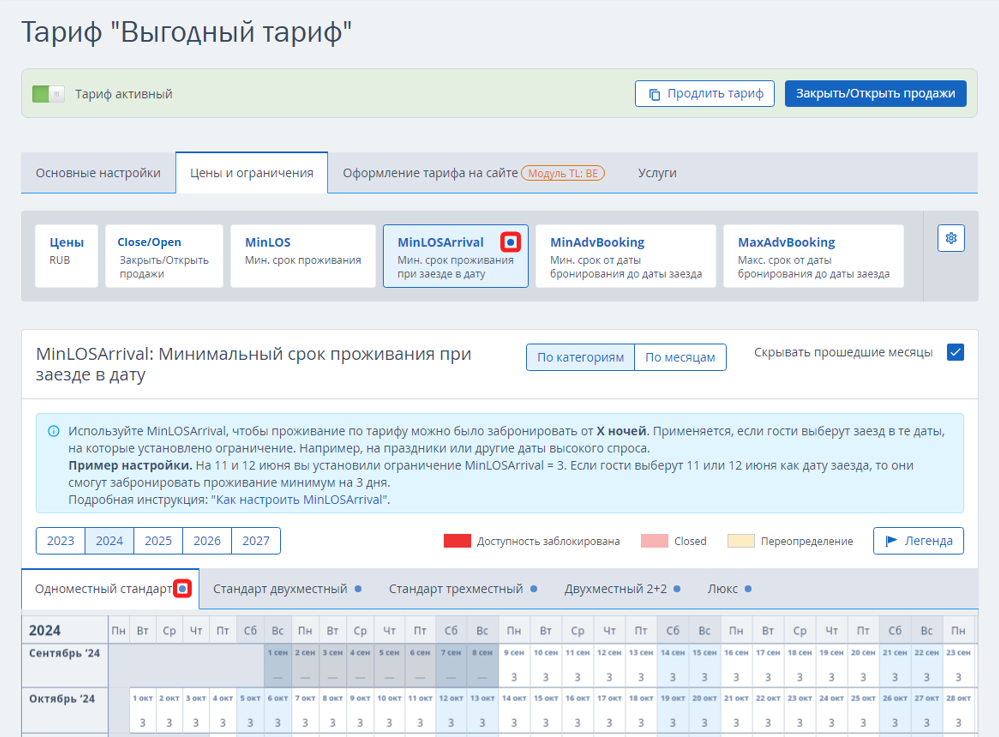Image resolution: width=999 pixels, height=737 pixels.
Task: Select the MinAdvBooking restriction card
Action: (626, 256)
